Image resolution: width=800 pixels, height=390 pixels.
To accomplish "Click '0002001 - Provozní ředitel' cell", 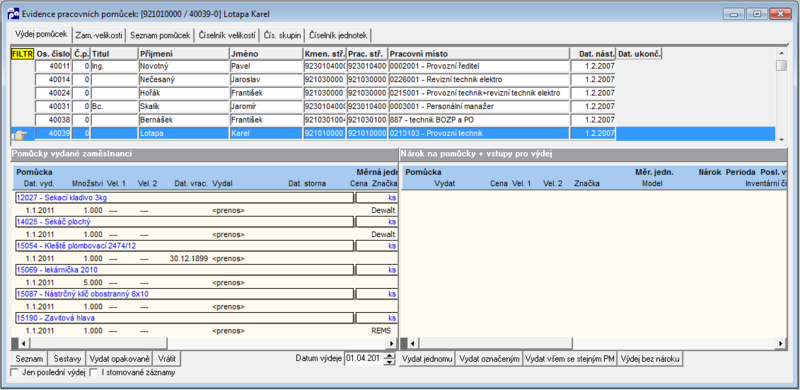I will [x=479, y=66].
